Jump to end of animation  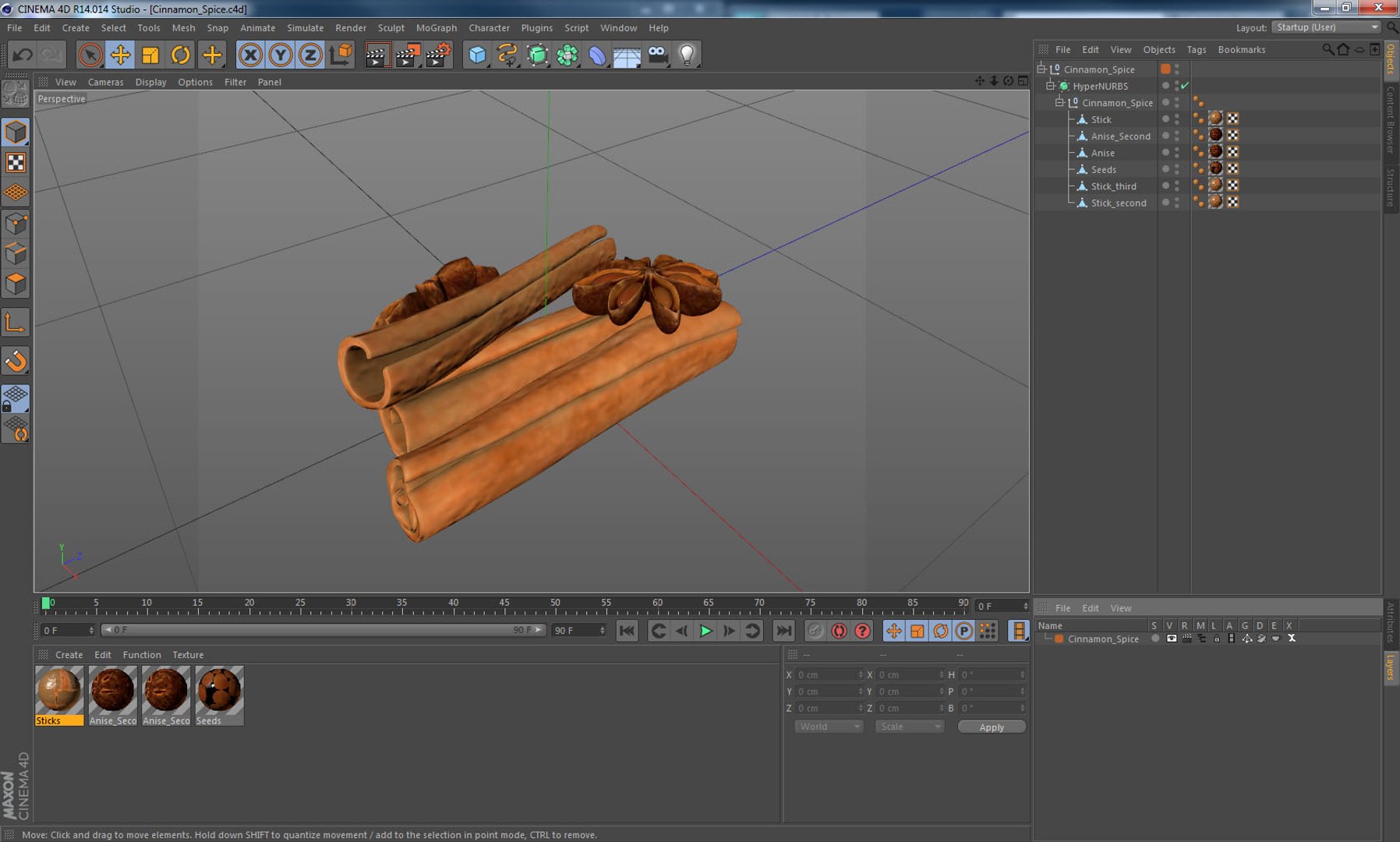click(x=783, y=631)
